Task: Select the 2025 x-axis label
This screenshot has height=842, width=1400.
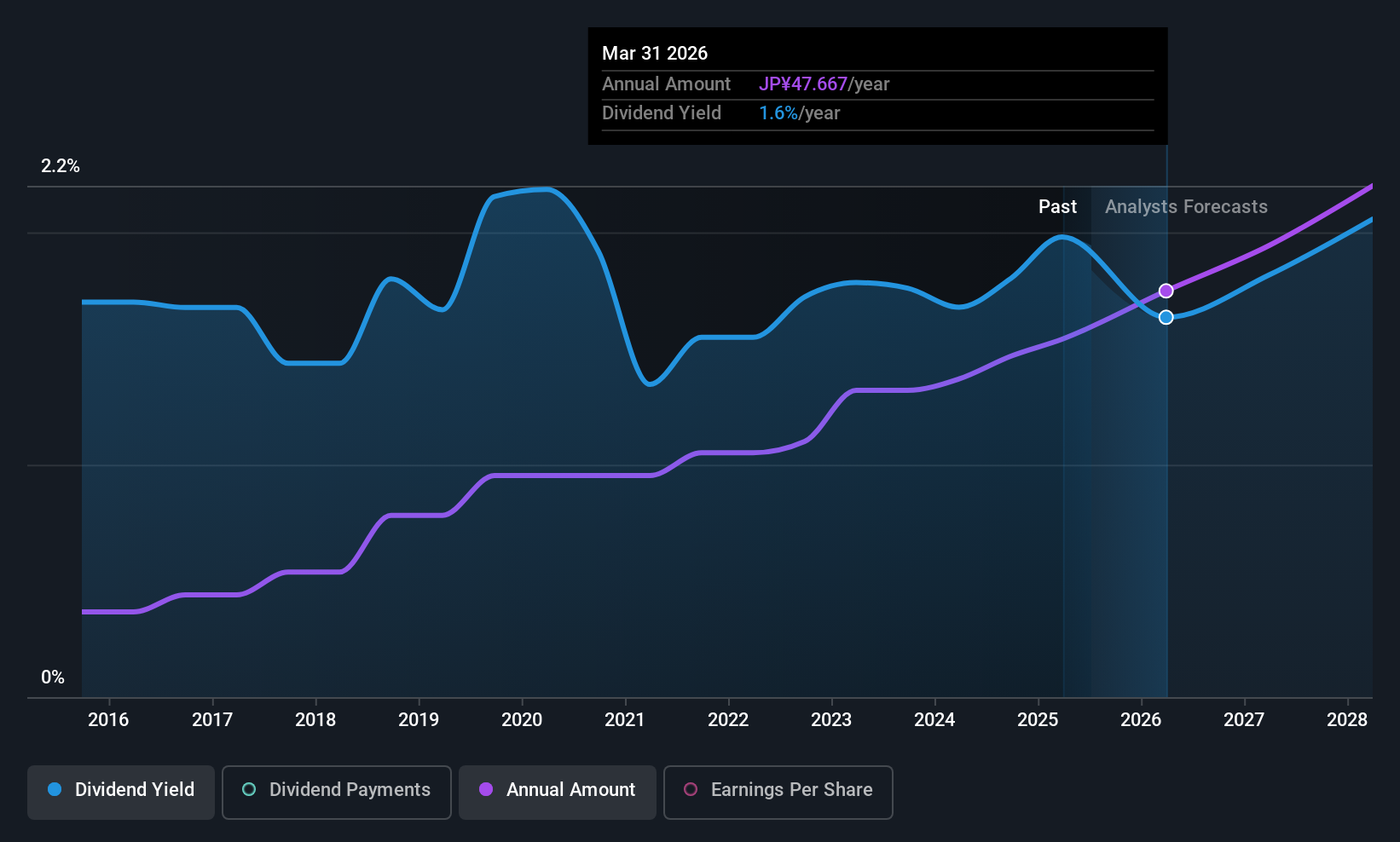Action: [x=1038, y=720]
